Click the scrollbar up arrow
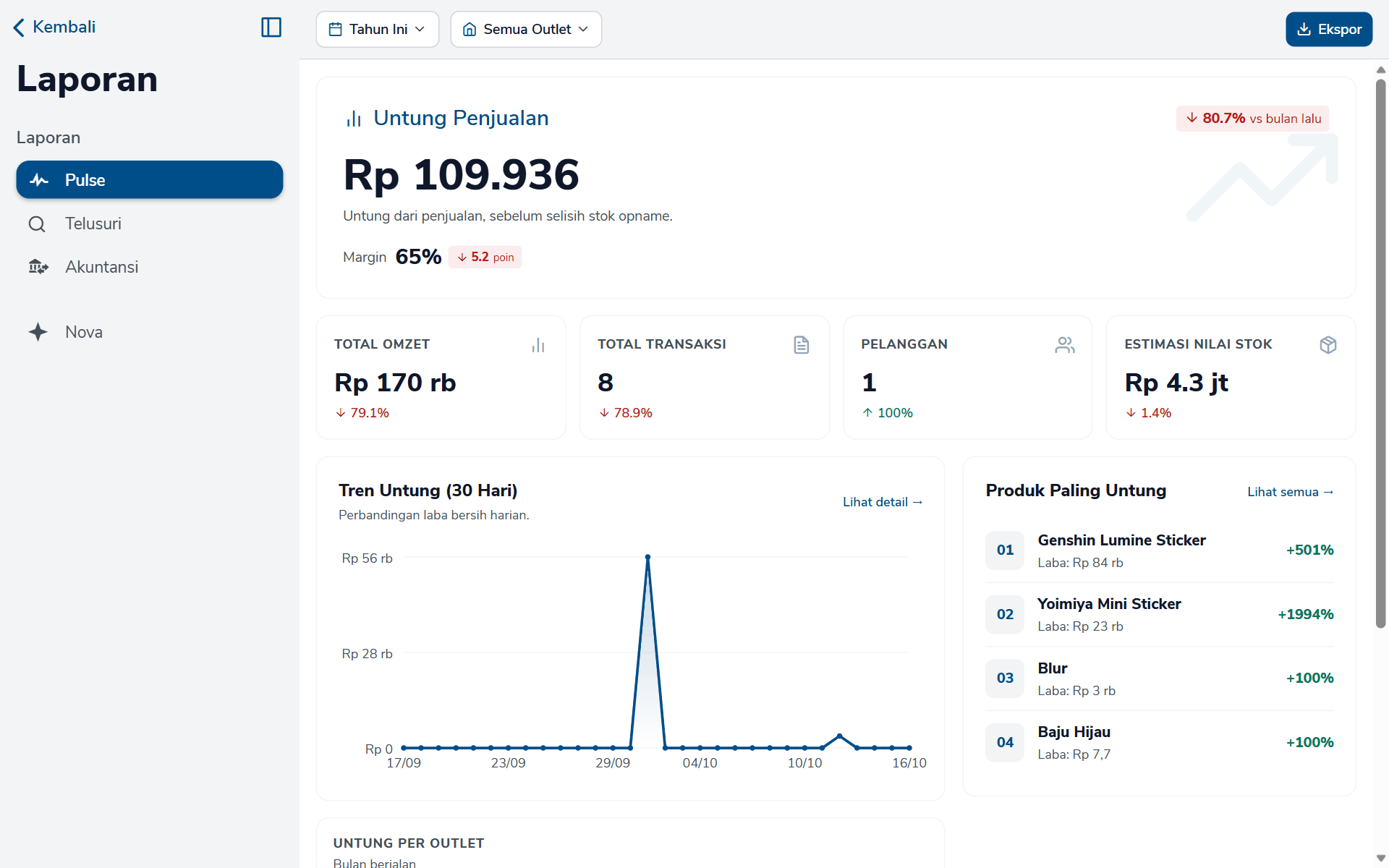1389x868 pixels. 1380,70
